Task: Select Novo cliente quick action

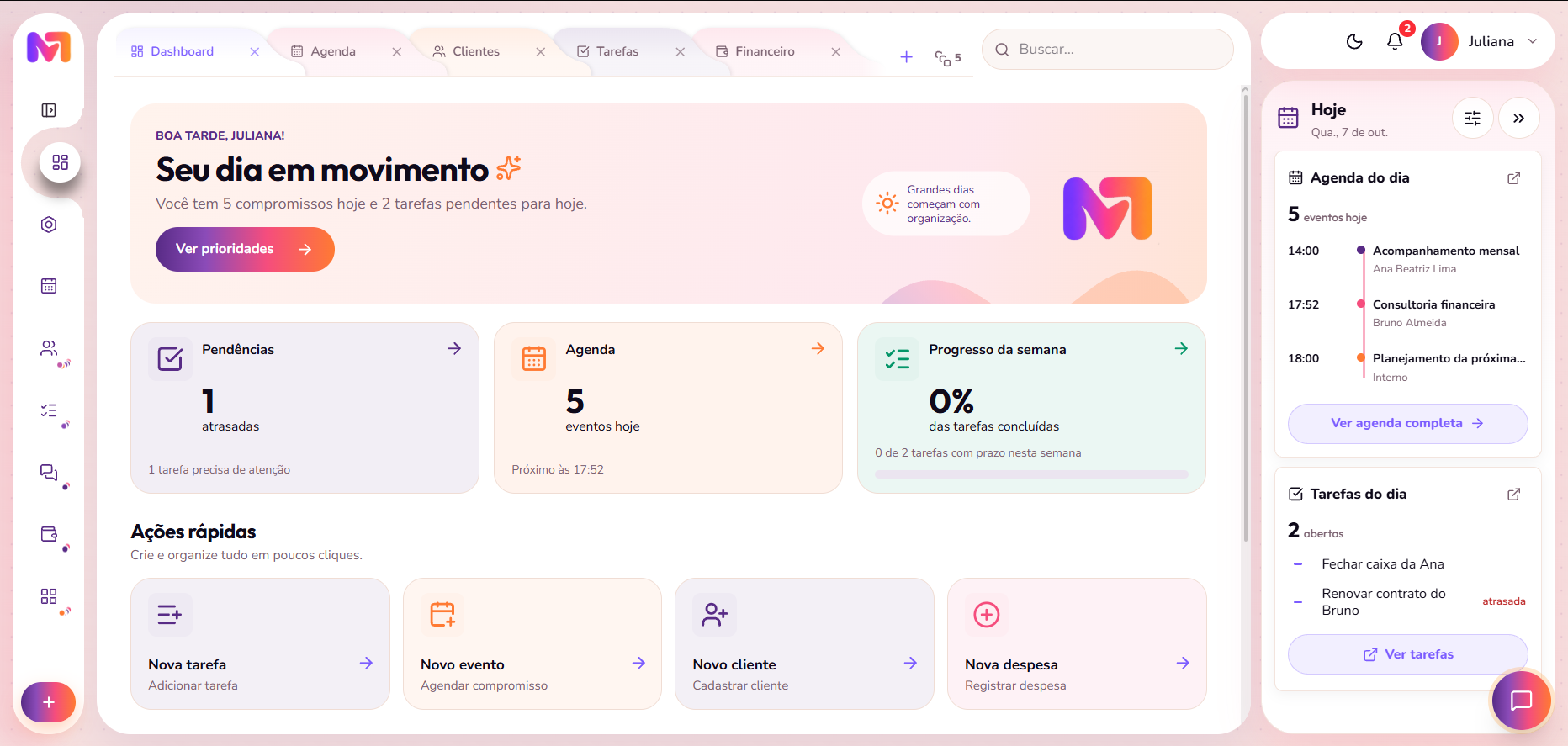Action: pyautogui.click(x=804, y=643)
